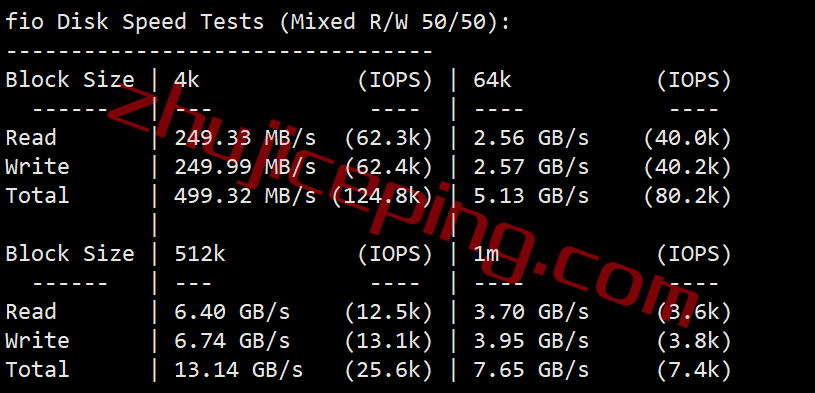Click 64k read speed 2.56 GB/s

(531, 138)
